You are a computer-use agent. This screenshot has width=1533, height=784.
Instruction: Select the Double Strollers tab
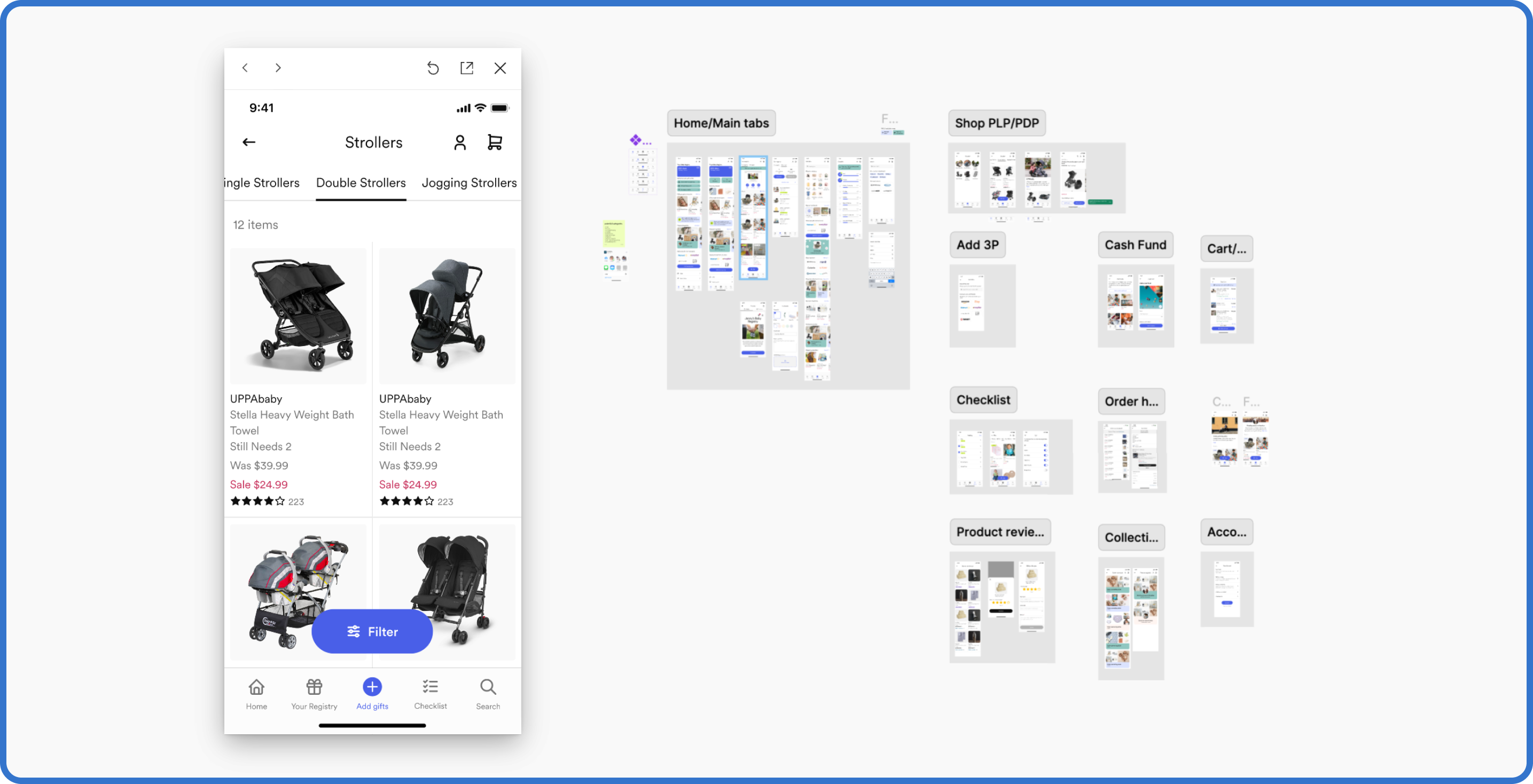point(361,183)
